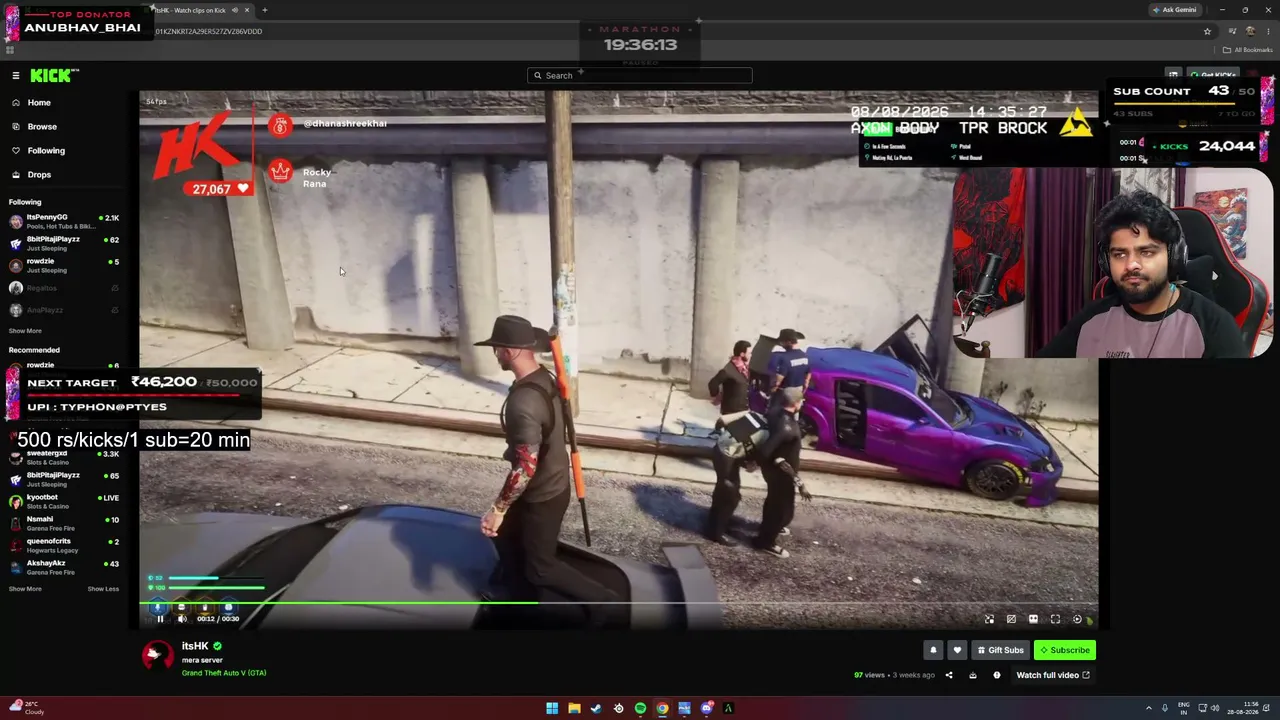The height and width of the screenshot is (720, 1280).
Task: Open Discord from the taskbar
Action: pos(706,709)
